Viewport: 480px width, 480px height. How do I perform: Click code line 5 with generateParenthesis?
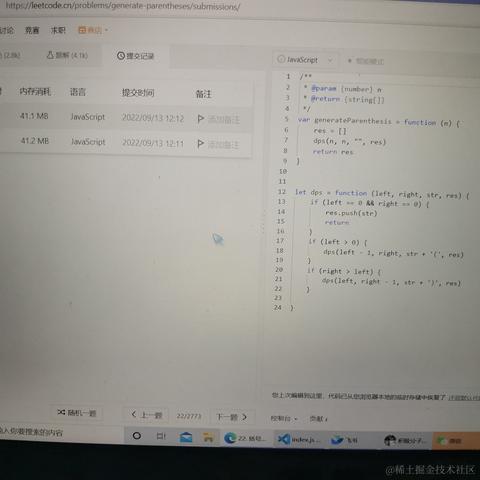pos(379,121)
